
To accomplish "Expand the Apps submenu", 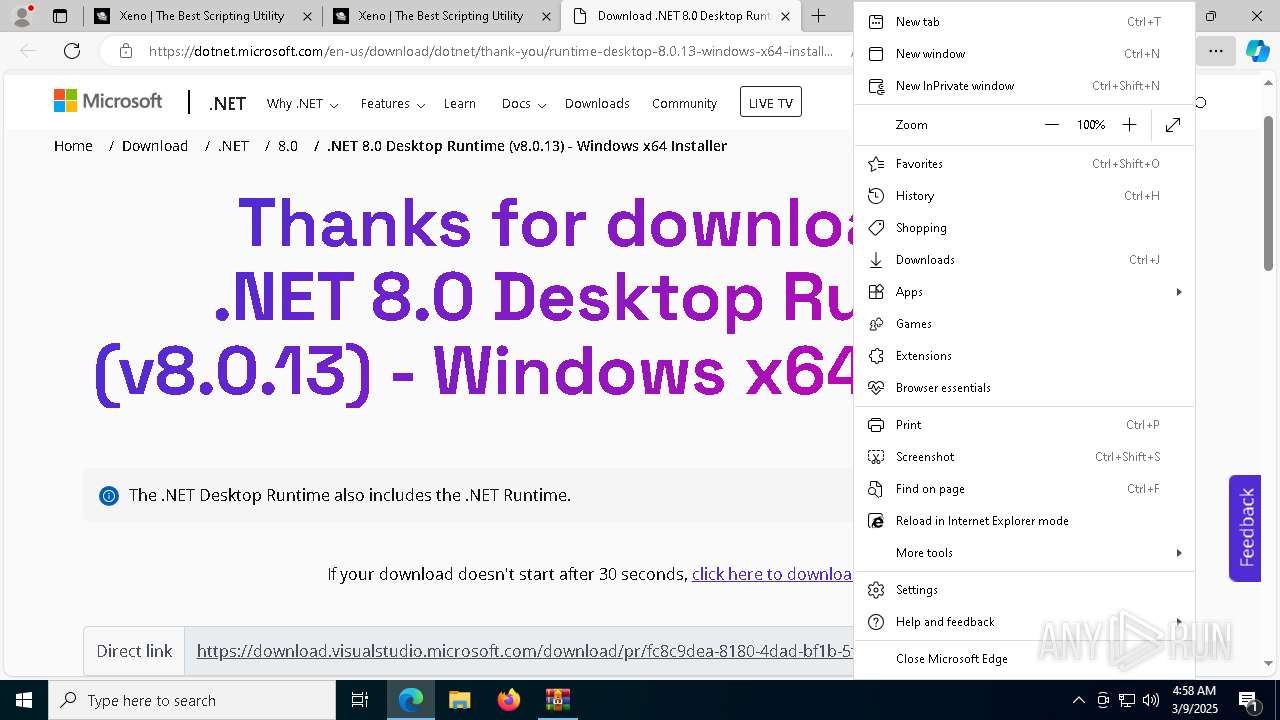I will [x=1024, y=292].
